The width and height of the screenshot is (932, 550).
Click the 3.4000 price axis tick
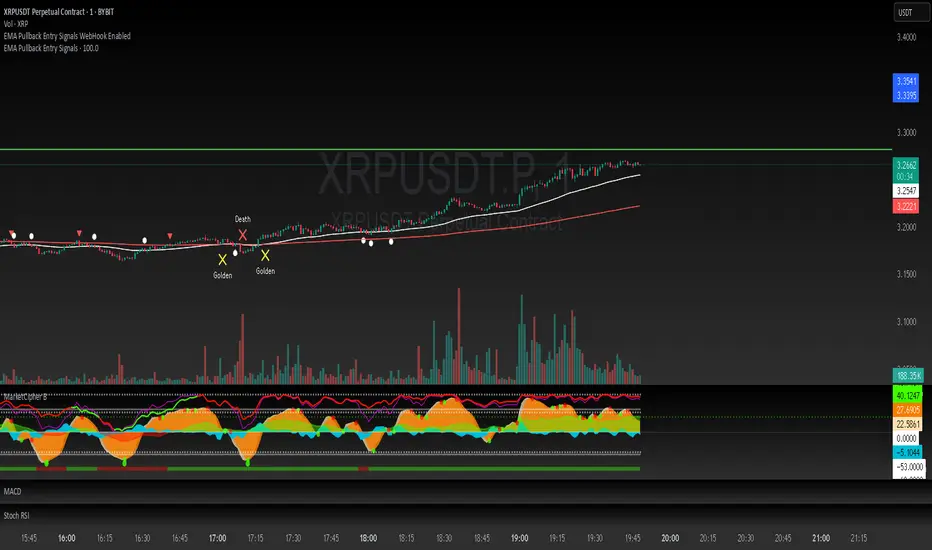[906, 37]
